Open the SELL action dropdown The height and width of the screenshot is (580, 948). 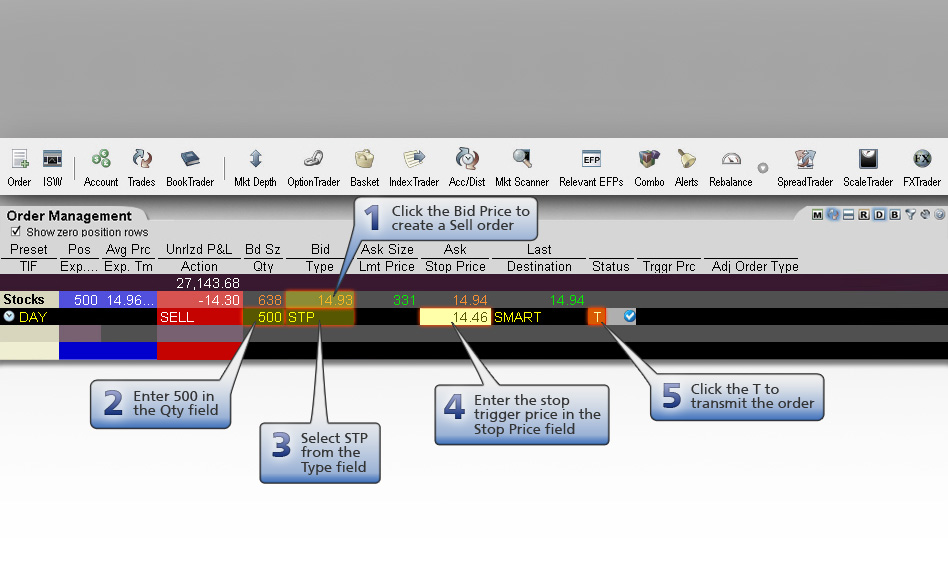(x=200, y=317)
